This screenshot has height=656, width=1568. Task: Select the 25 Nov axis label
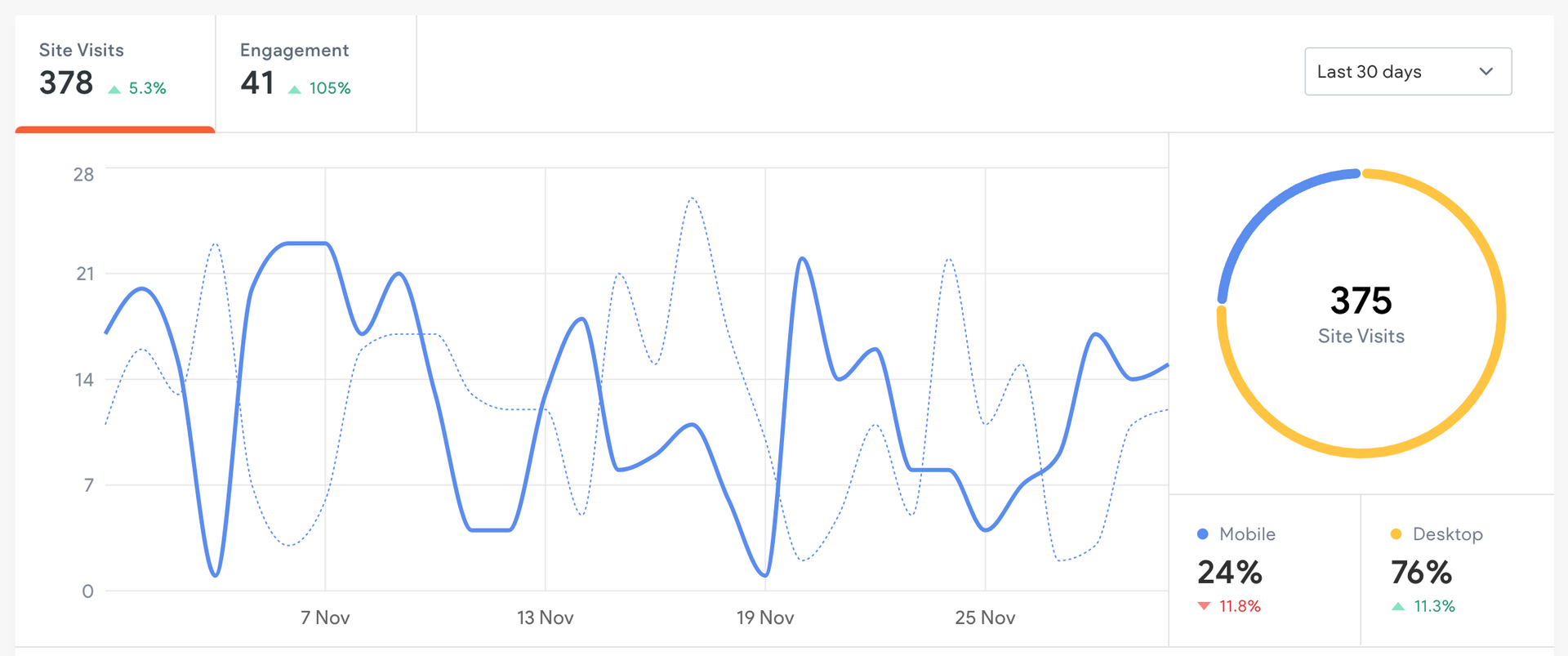pos(985,618)
